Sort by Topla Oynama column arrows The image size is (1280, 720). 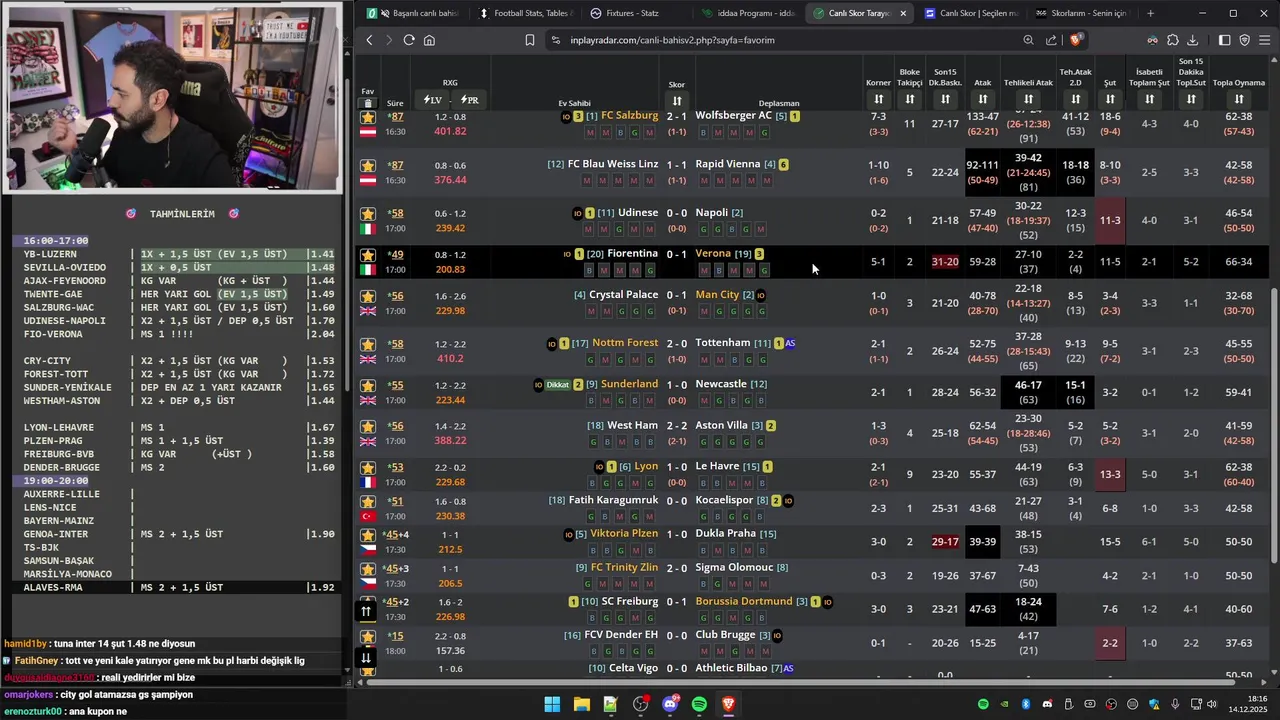point(1239,99)
